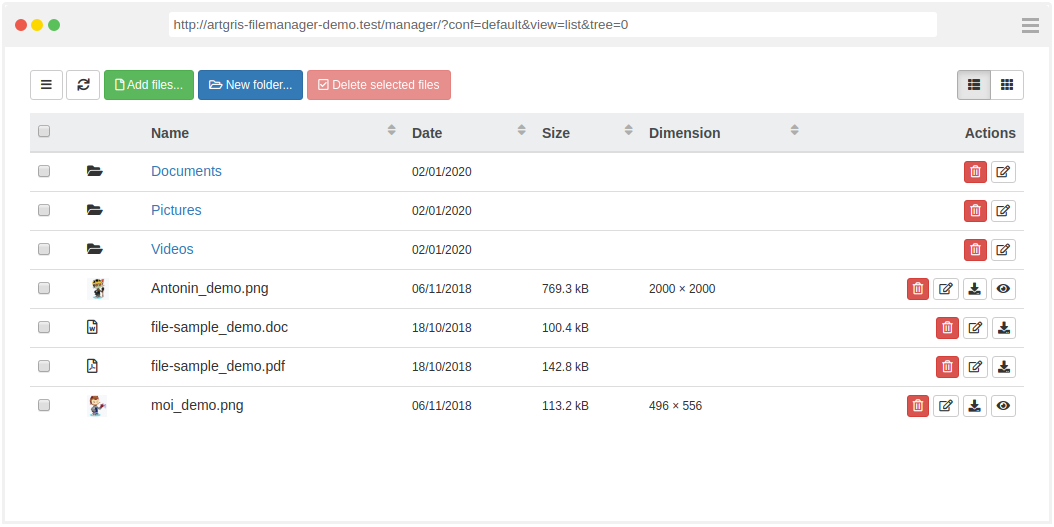
Task: Toggle the folder tree hamburger button
Action: pyautogui.click(x=46, y=85)
